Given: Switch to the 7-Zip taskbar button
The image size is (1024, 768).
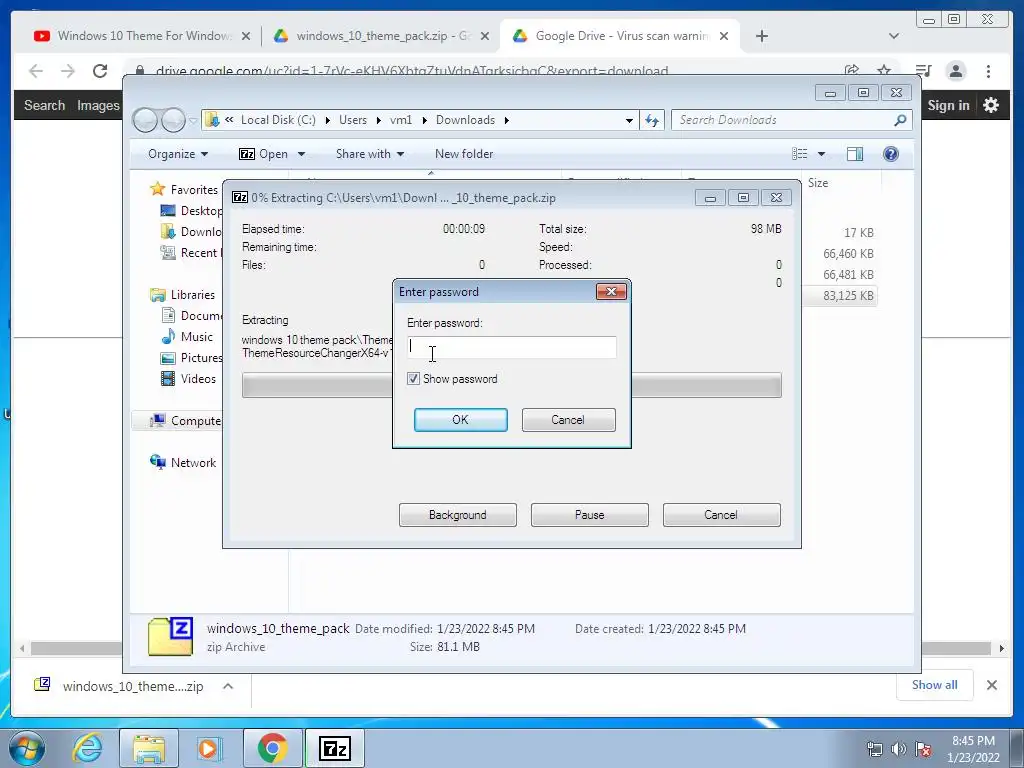Looking at the screenshot, I should pyautogui.click(x=334, y=748).
